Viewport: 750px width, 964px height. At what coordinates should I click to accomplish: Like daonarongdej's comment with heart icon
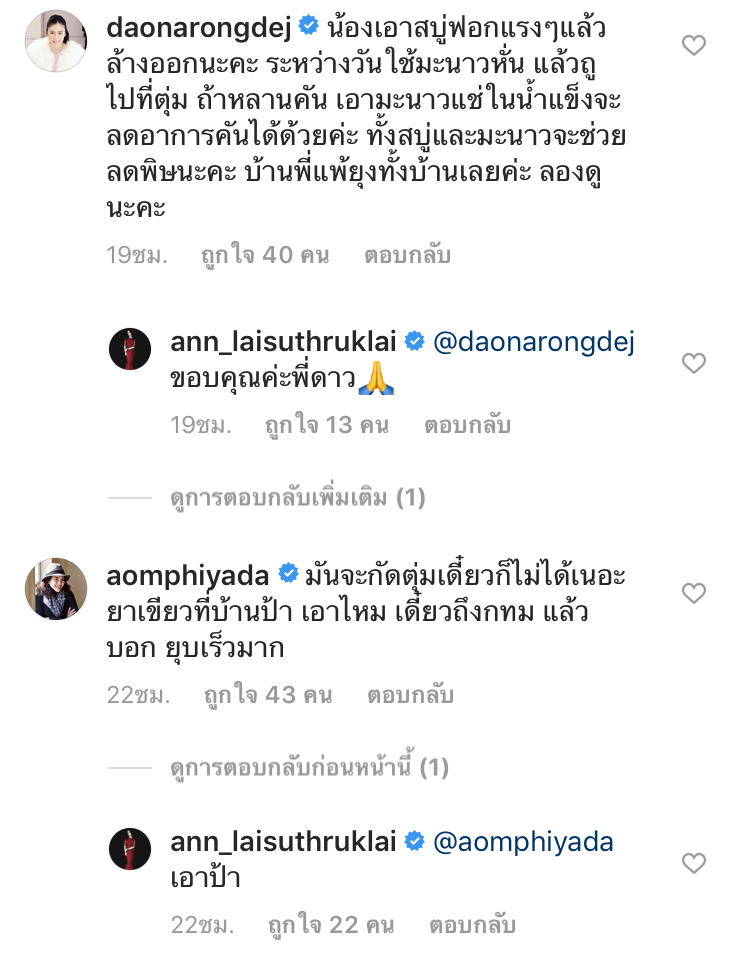click(693, 45)
